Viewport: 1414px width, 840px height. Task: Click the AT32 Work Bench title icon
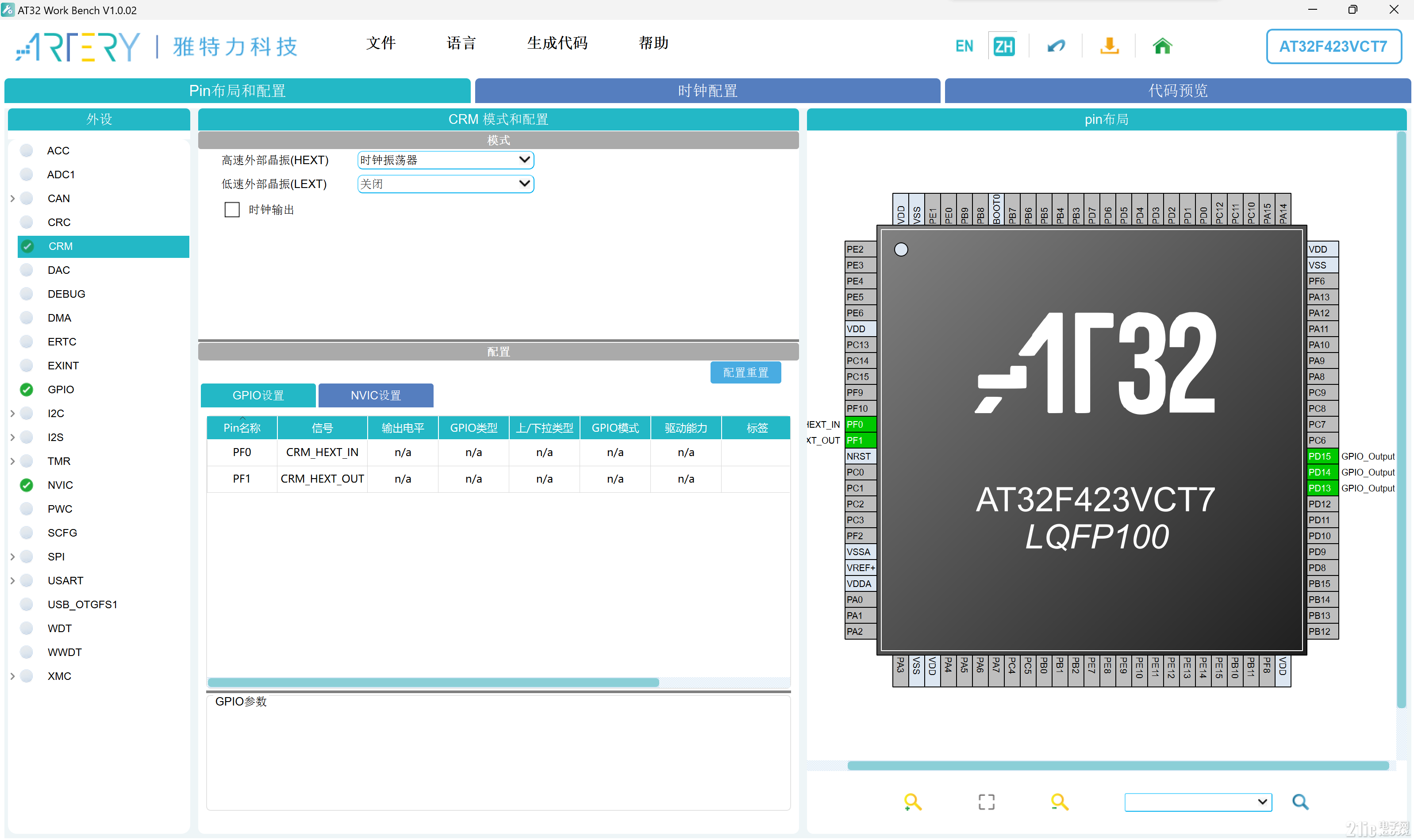point(8,10)
